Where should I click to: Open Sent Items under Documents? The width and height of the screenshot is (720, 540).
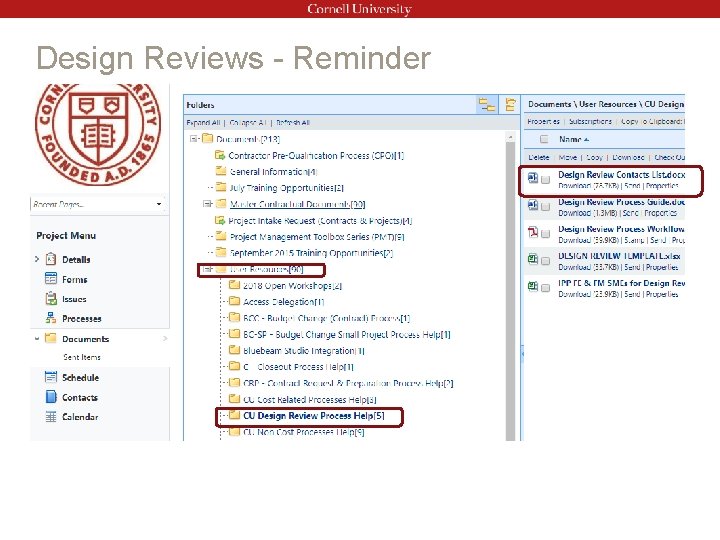pos(82,357)
